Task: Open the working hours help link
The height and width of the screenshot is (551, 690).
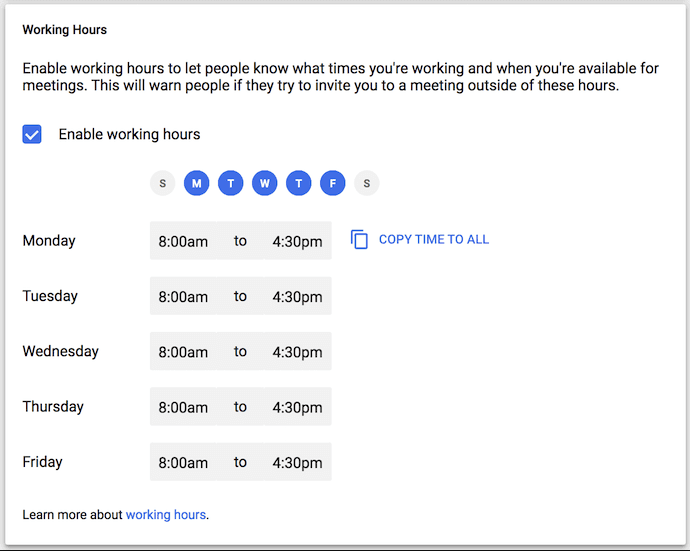Action: pyautogui.click(x=165, y=515)
